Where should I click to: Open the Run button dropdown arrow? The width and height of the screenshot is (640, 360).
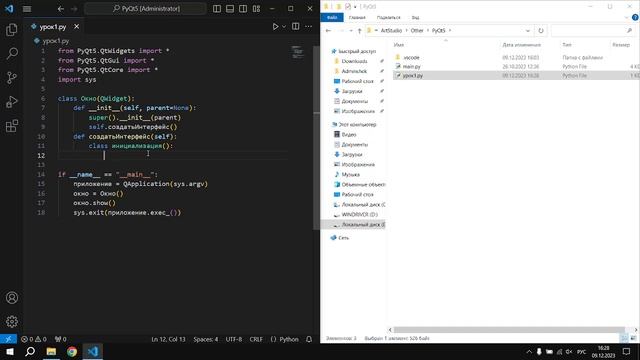[284, 27]
